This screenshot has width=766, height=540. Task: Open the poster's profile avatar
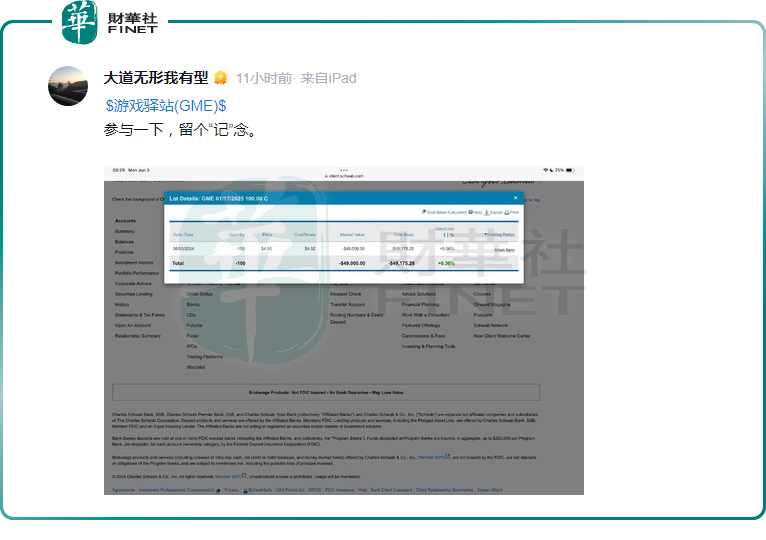(x=68, y=86)
